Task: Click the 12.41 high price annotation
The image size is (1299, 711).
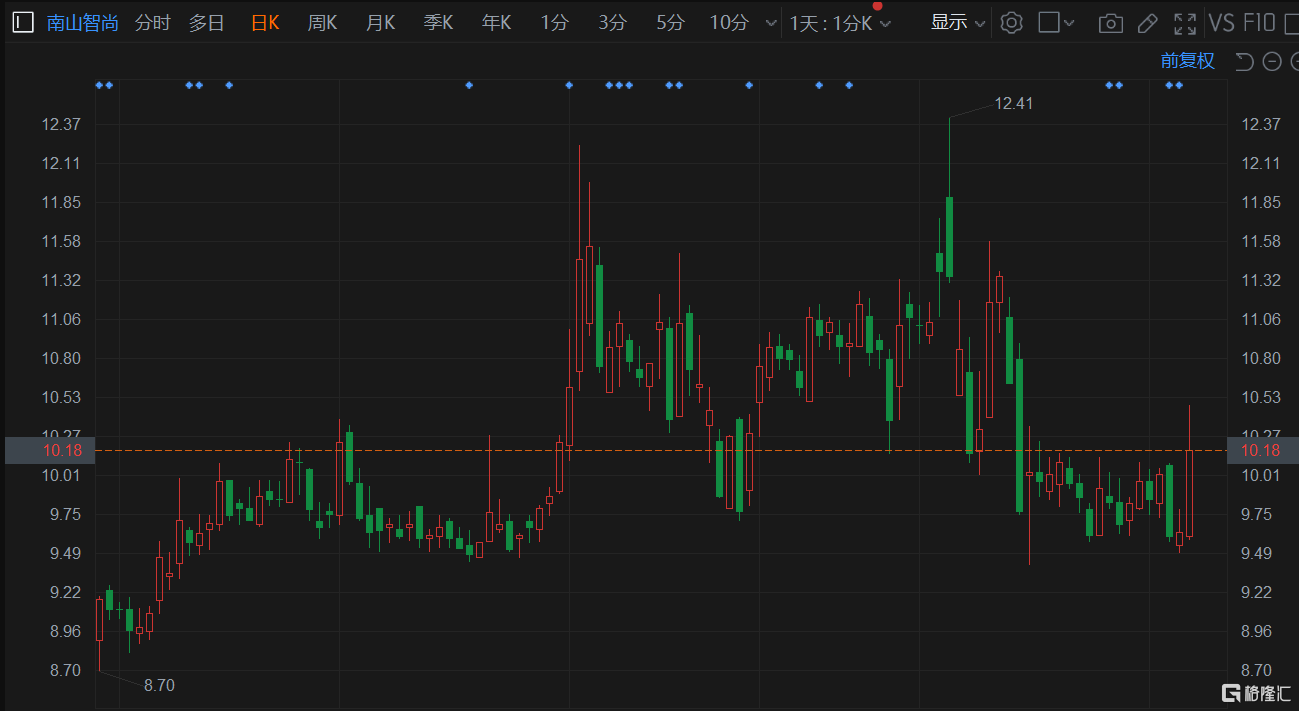Action: pos(1013,103)
